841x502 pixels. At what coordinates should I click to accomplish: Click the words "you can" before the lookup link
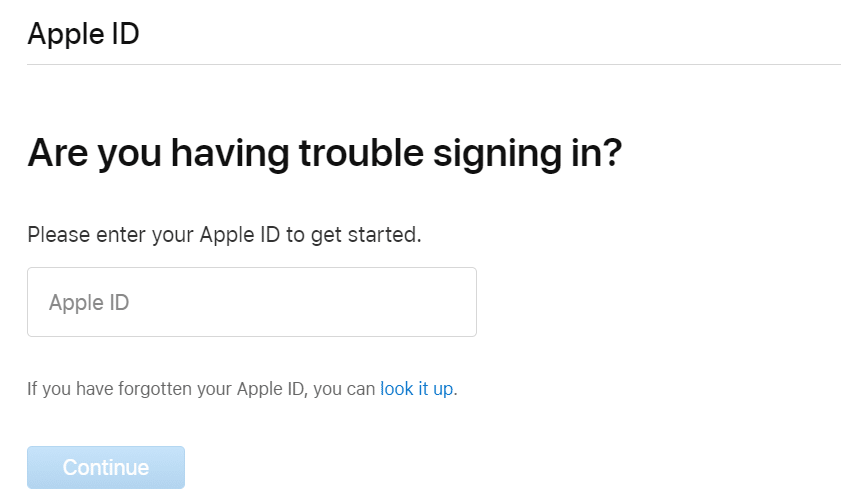coord(344,389)
